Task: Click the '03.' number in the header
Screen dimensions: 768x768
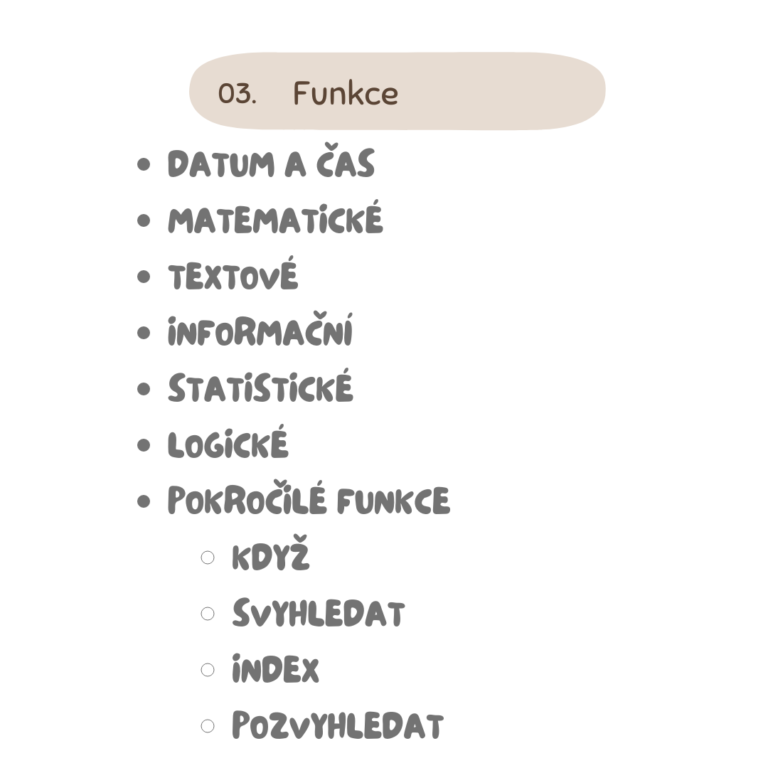Action: [238, 93]
